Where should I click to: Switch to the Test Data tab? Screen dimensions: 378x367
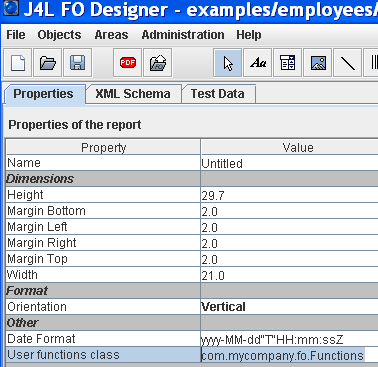218,94
